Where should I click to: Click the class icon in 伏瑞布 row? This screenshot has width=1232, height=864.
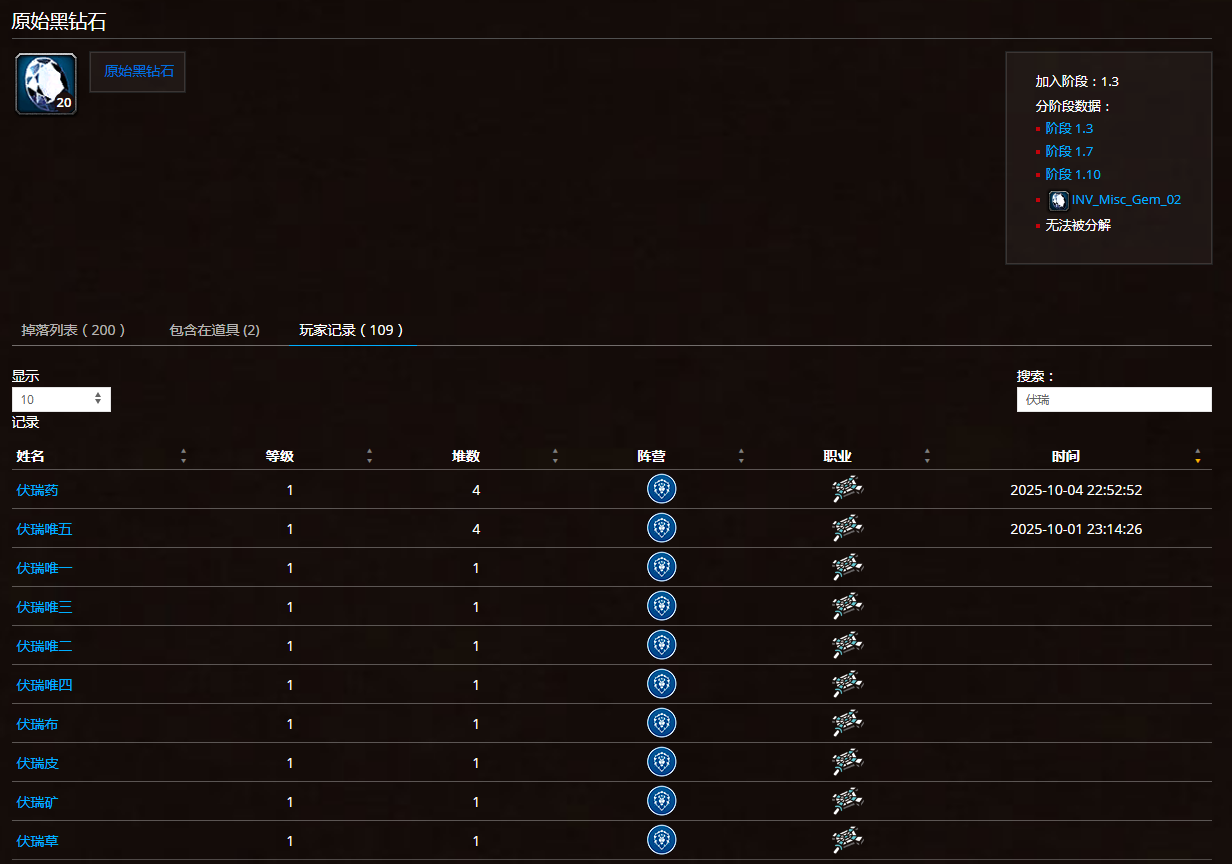click(847, 723)
